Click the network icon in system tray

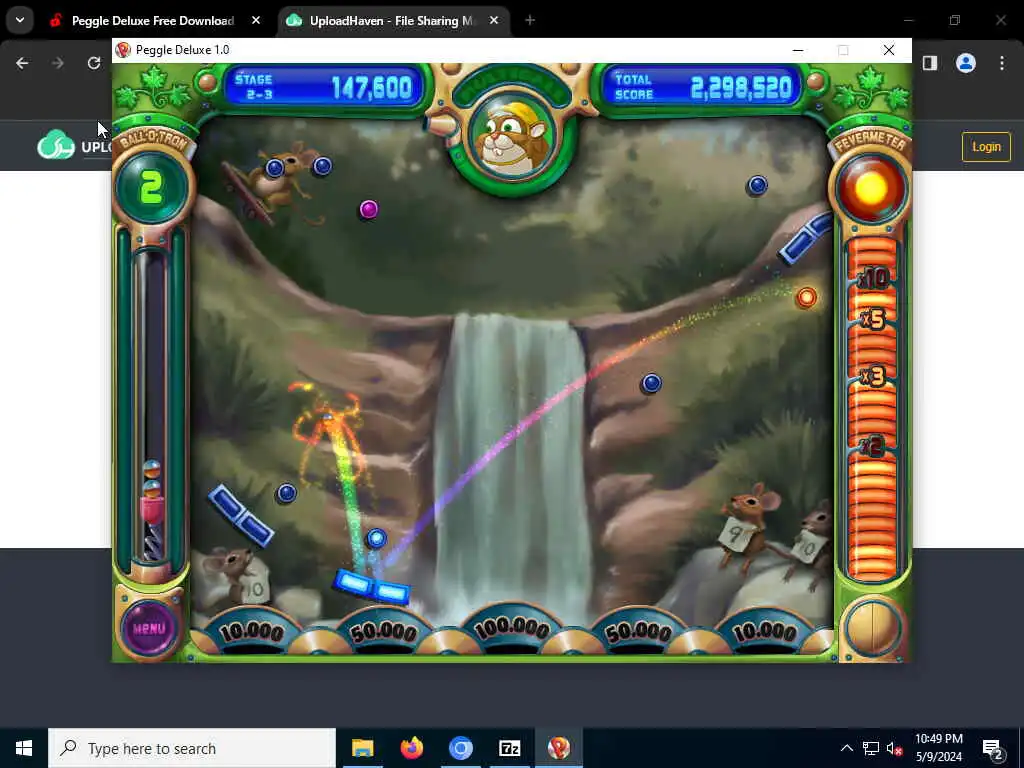pos(871,748)
